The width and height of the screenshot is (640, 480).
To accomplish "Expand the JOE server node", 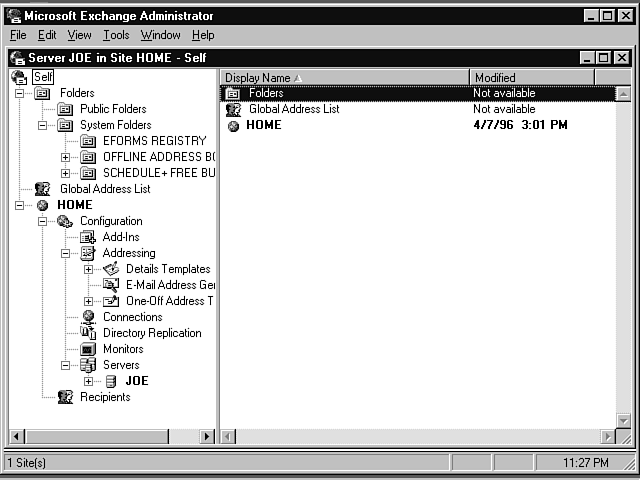I will coord(89,381).
